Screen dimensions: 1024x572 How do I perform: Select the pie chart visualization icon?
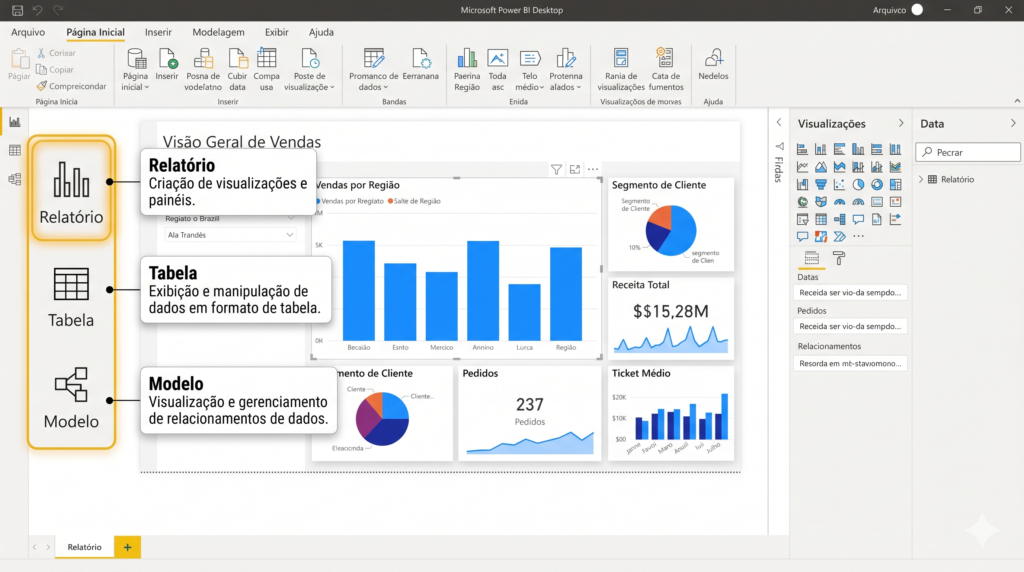click(858, 185)
